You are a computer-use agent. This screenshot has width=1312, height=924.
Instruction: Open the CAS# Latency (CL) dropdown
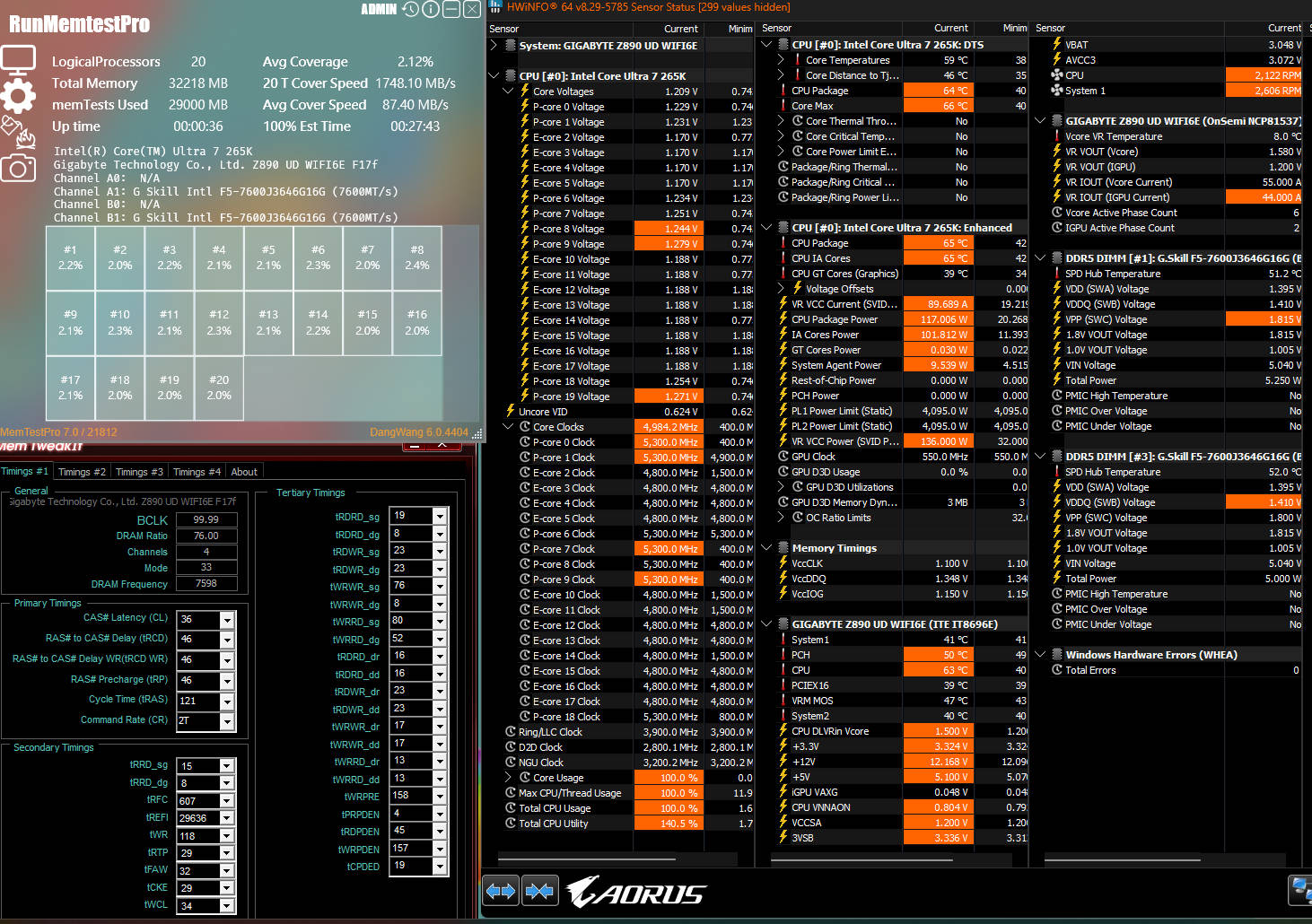click(x=227, y=620)
